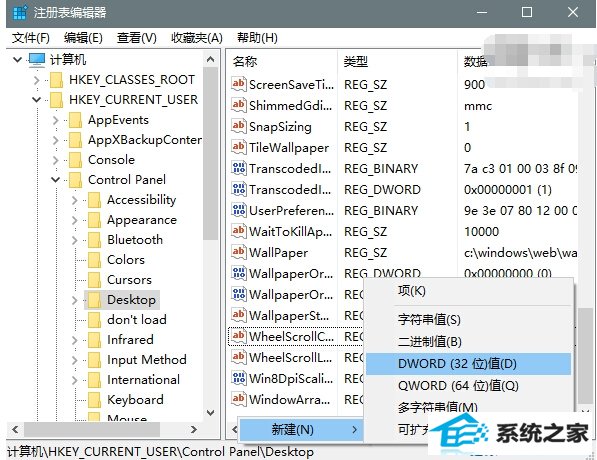Open the 收藏夹(A) menu
The height and width of the screenshot is (460, 597).
196,38
